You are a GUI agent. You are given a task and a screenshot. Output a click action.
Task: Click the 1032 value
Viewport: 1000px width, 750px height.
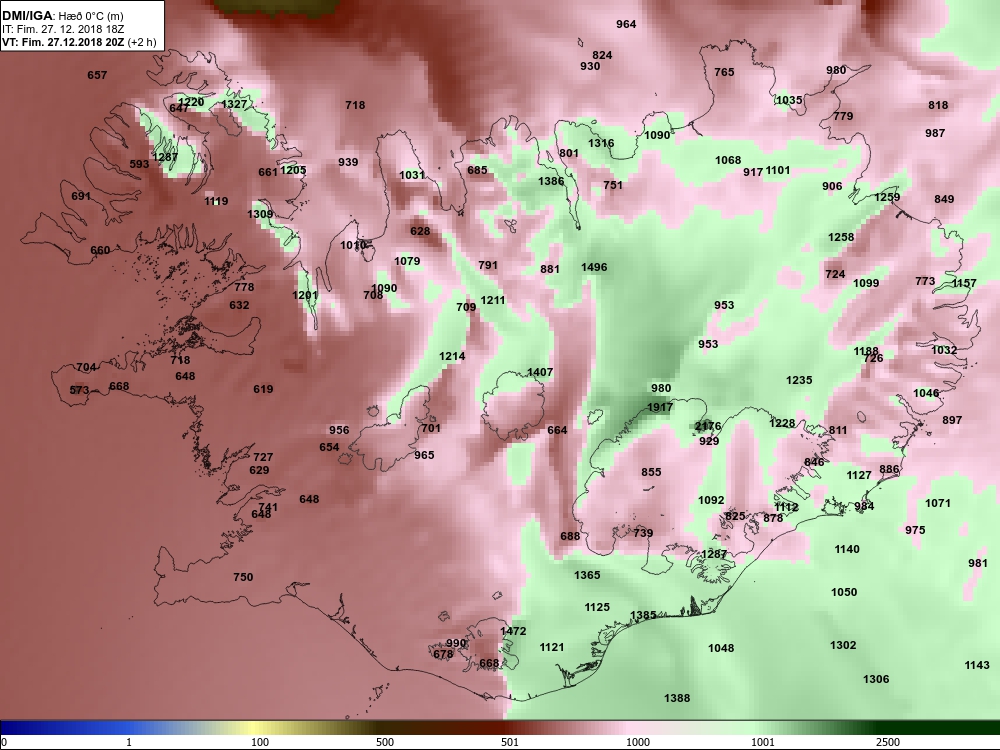(944, 350)
